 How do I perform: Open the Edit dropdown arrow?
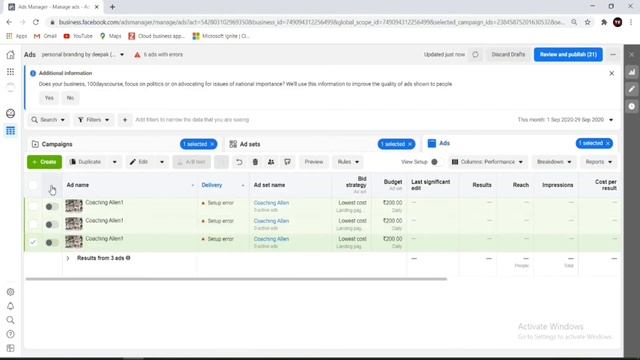(x=162, y=162)
